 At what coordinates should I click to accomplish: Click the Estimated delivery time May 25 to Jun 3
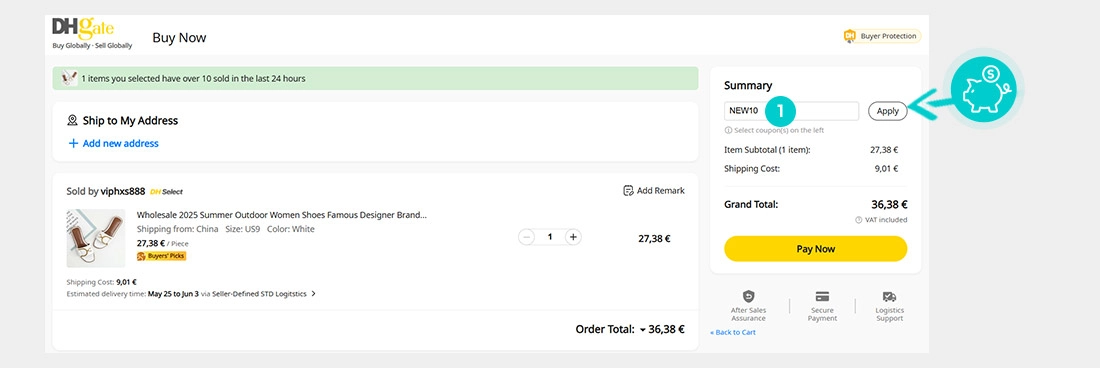pyautogui.click(x=173, y=294)
